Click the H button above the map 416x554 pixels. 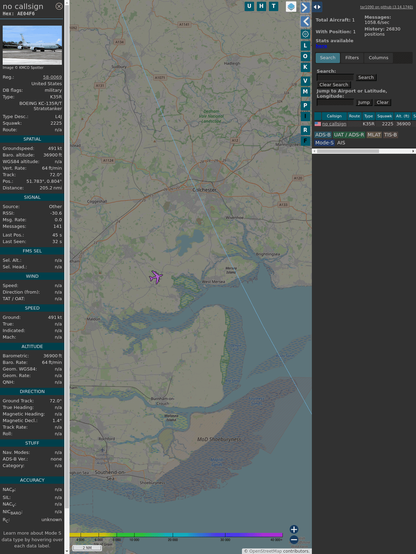pos(261,6)
